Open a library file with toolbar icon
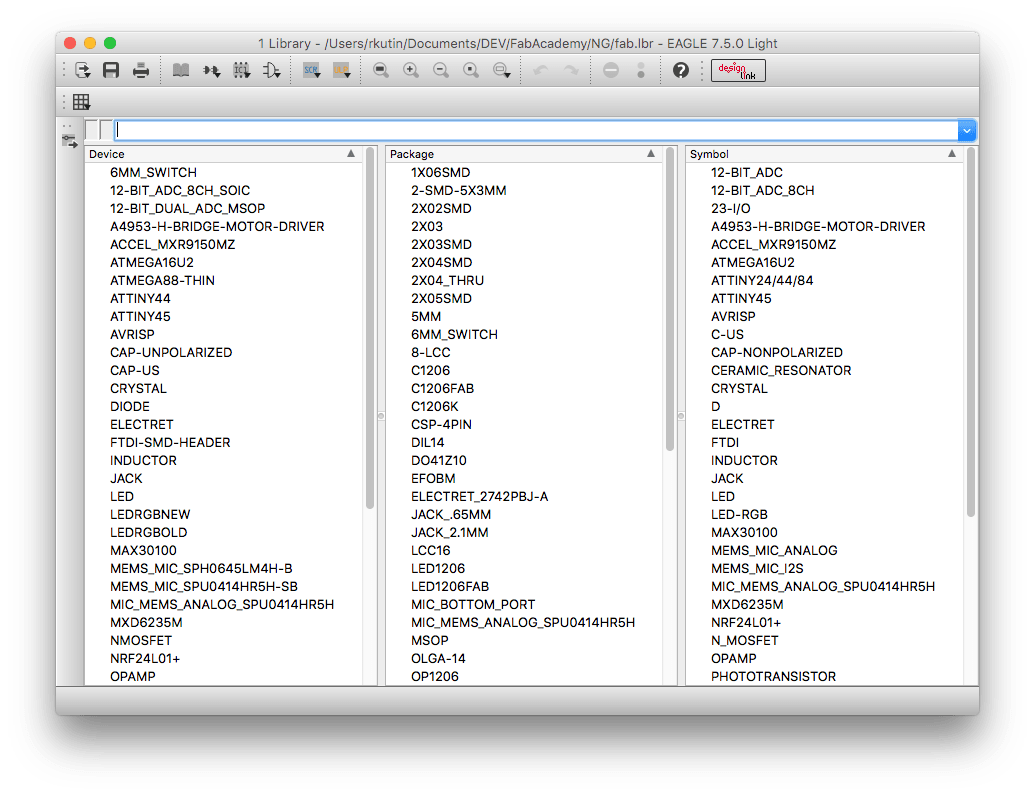The height and width of the screenshot is (795, 1035). [83, 70]
